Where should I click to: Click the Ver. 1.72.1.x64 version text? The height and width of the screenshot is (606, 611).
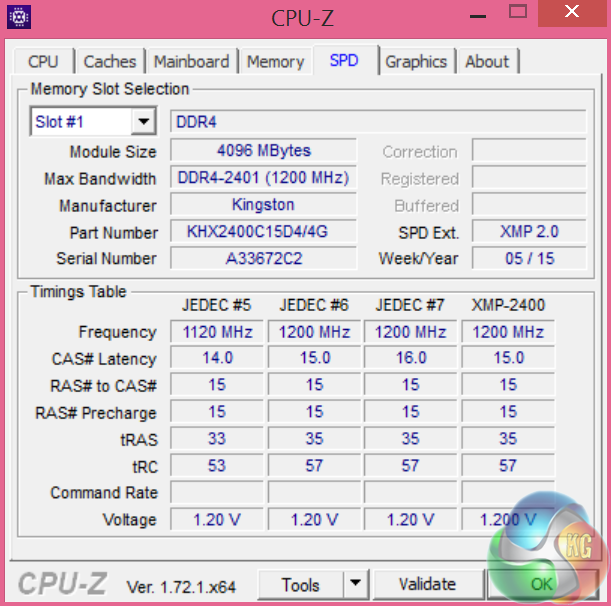point(181,587)
